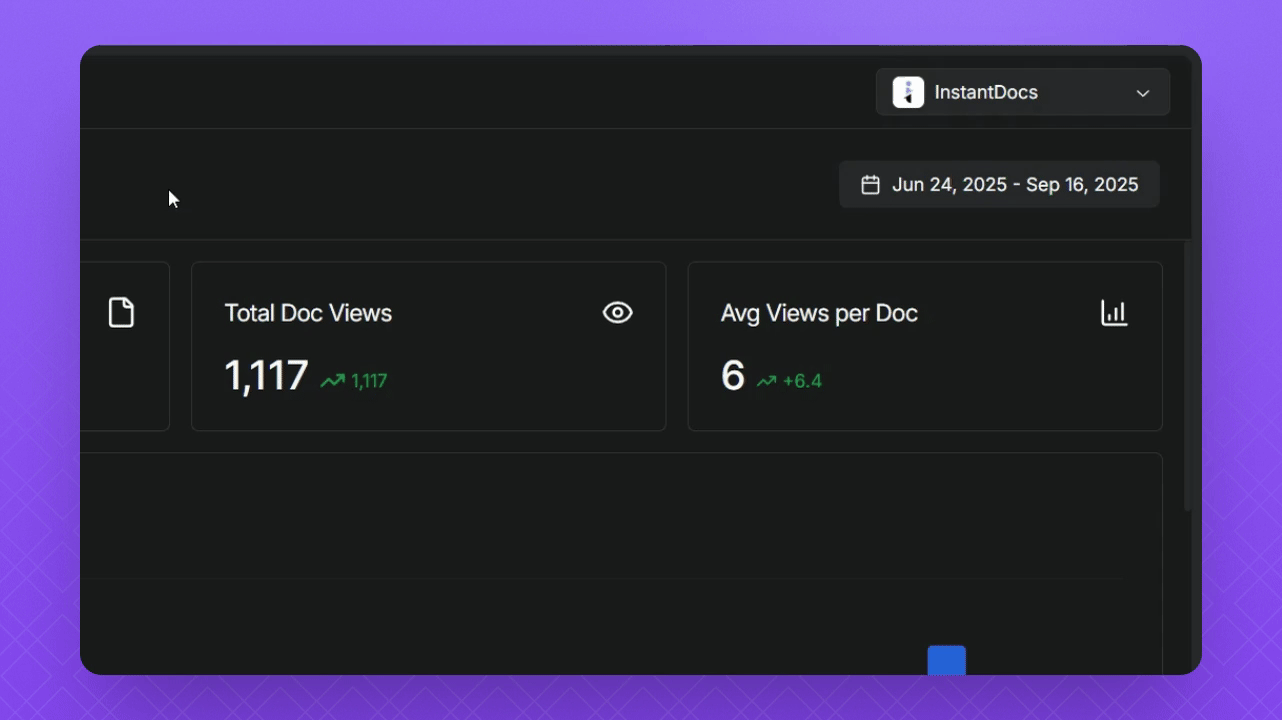1282x720 pixels.
Task: Click the 1,117 total views value
Action: 266,376
